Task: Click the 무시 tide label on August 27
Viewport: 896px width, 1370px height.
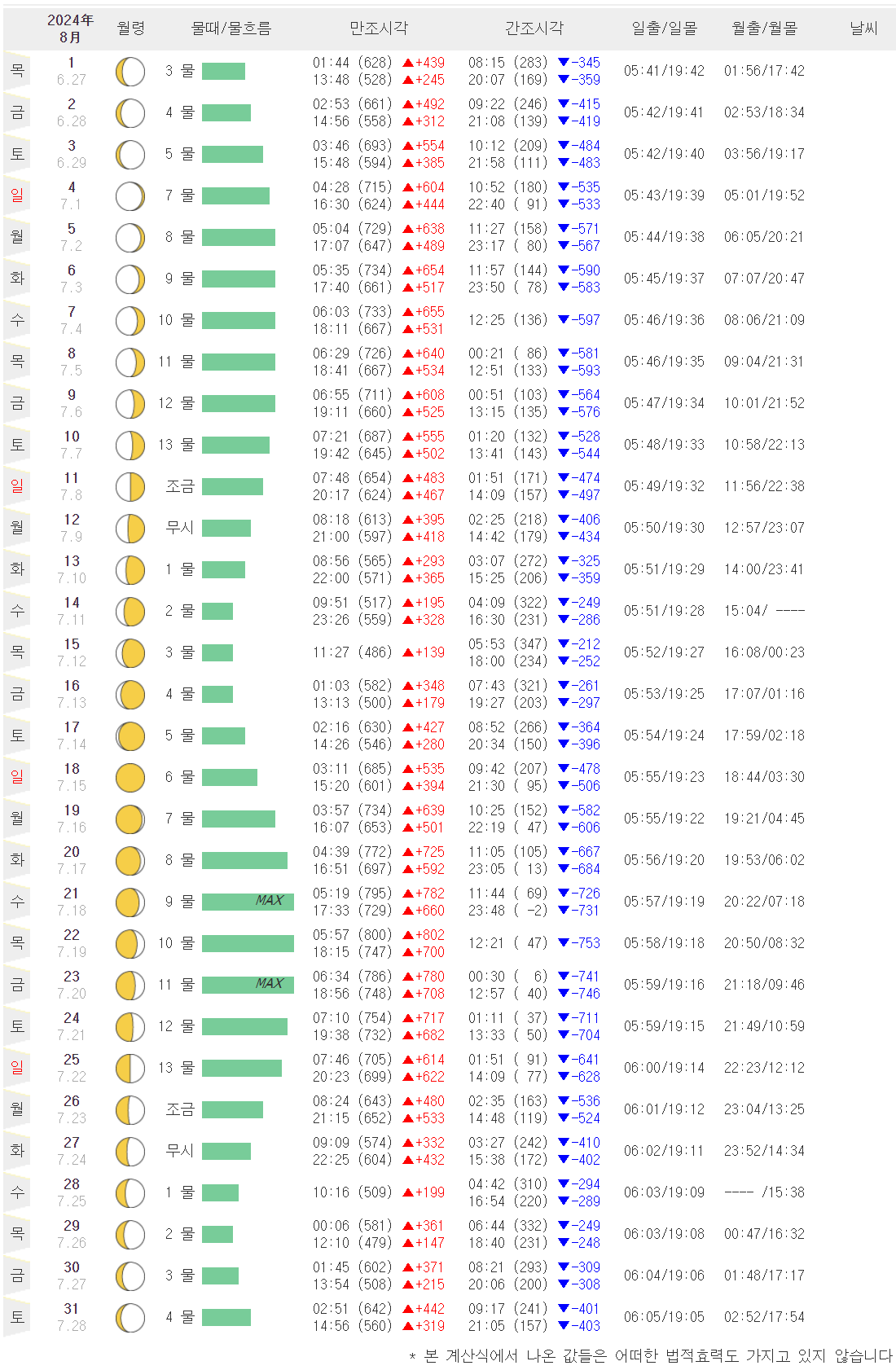Action: 180,1151
